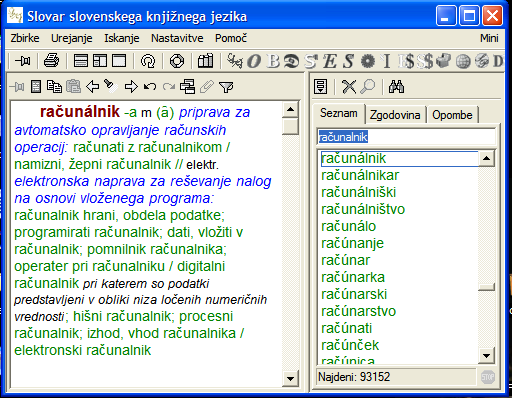512x398 pixels.
Task: Select the letter D dictionary icon
Action: pyautogui.click(x=498, y=61)
